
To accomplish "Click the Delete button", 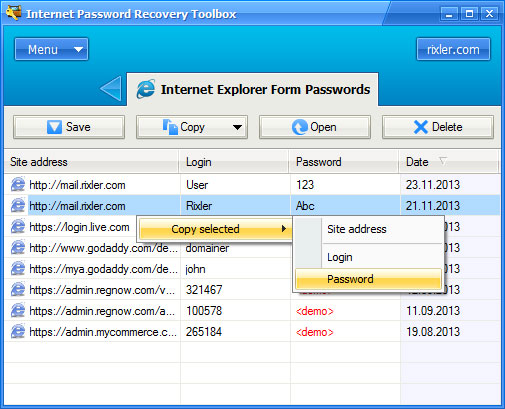I will click(x=438, y=127).
